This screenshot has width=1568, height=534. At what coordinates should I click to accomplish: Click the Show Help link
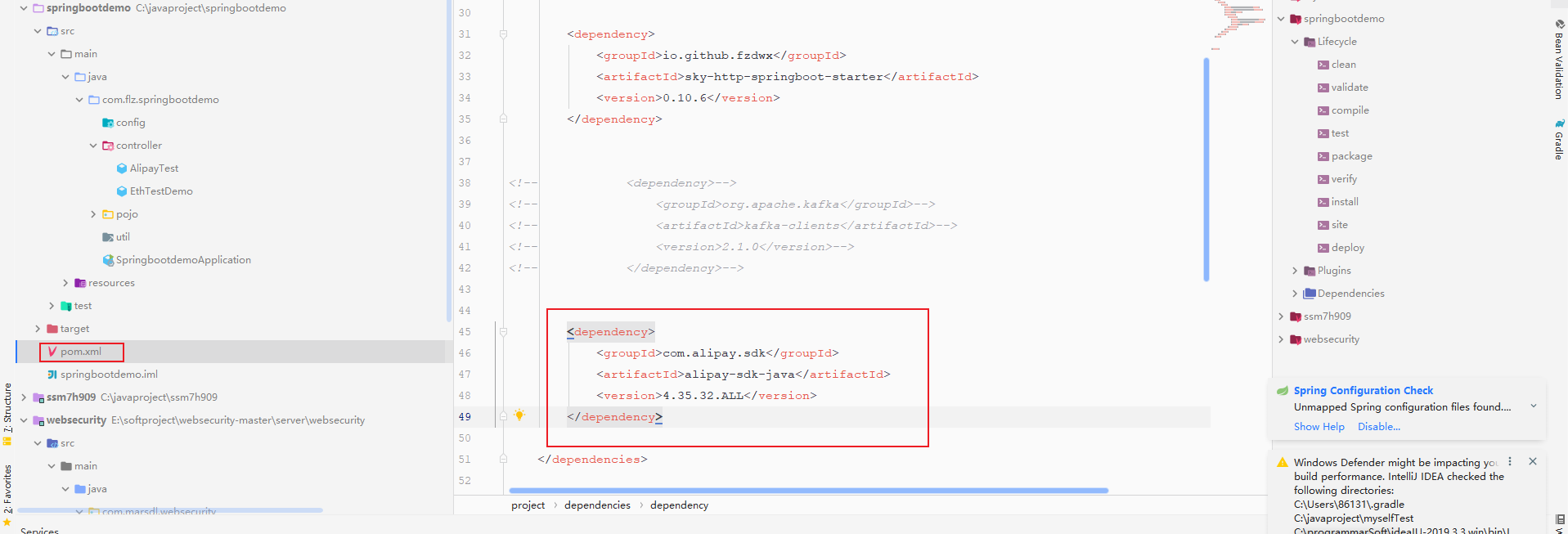1319,427
